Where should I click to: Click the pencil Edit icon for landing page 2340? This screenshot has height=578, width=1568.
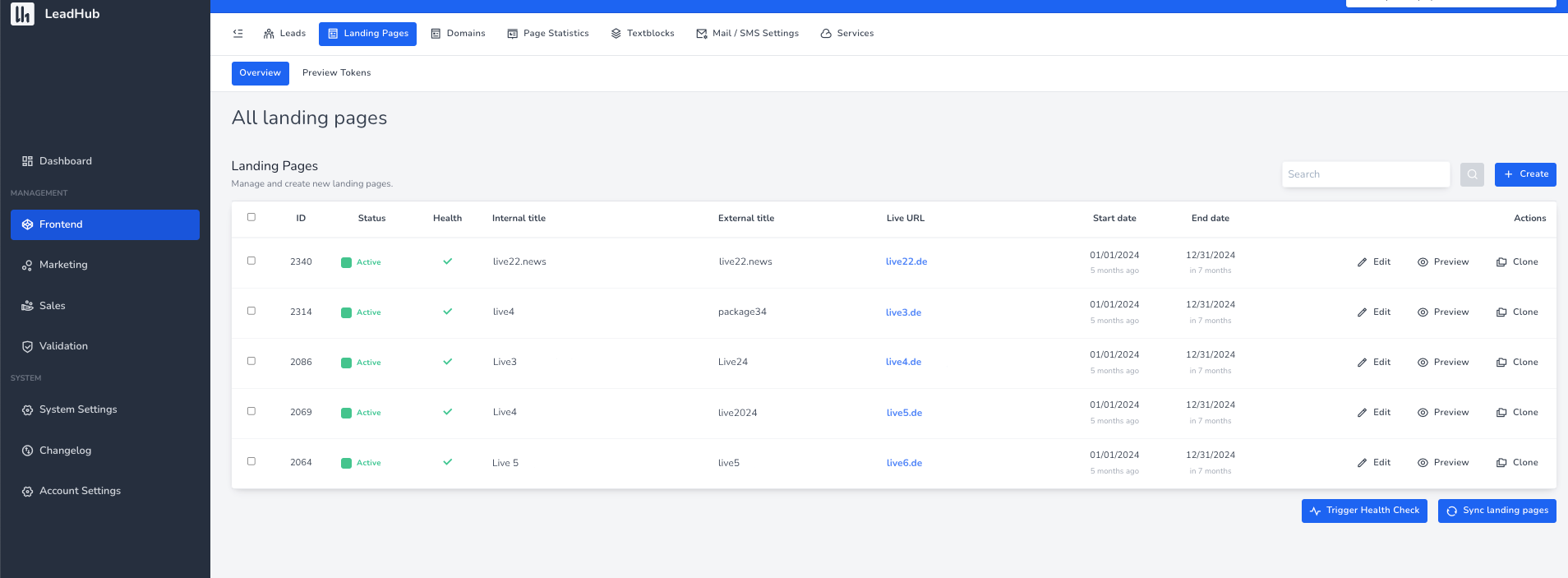point(1362,262)
